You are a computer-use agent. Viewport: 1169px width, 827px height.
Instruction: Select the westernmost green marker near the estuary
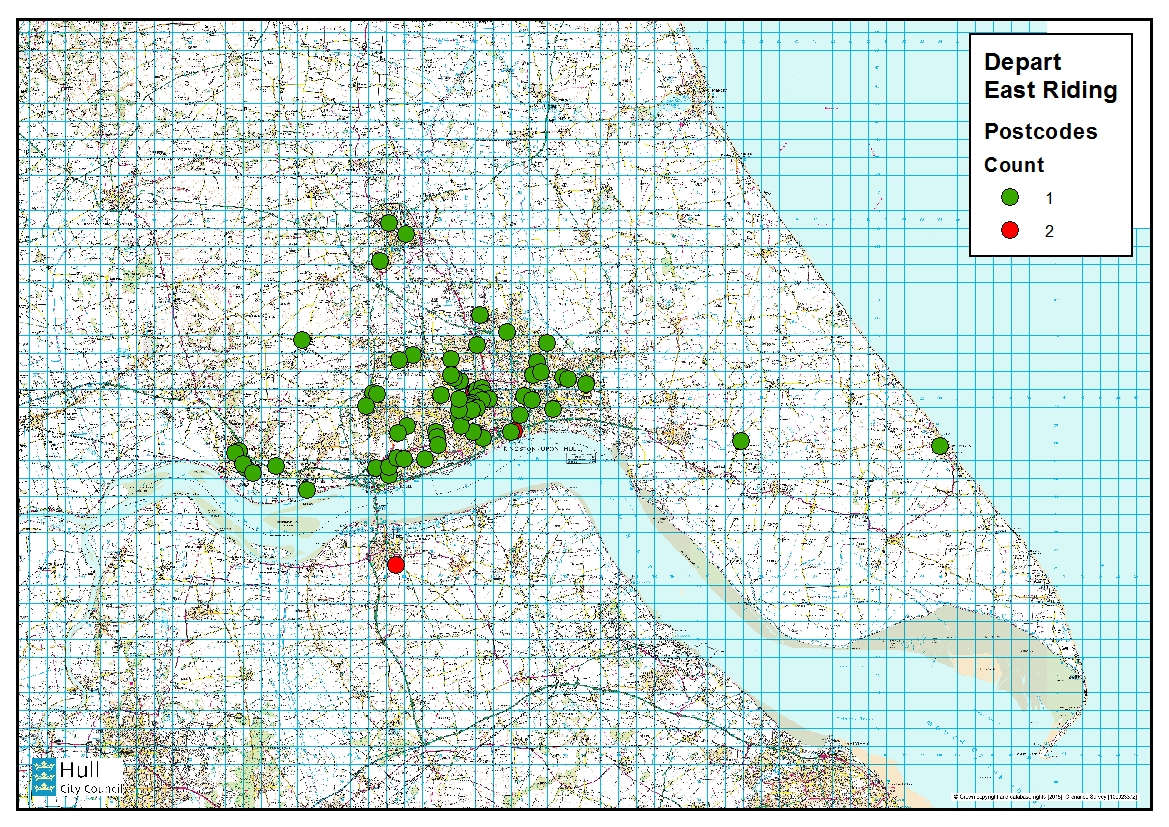[235, 453]
